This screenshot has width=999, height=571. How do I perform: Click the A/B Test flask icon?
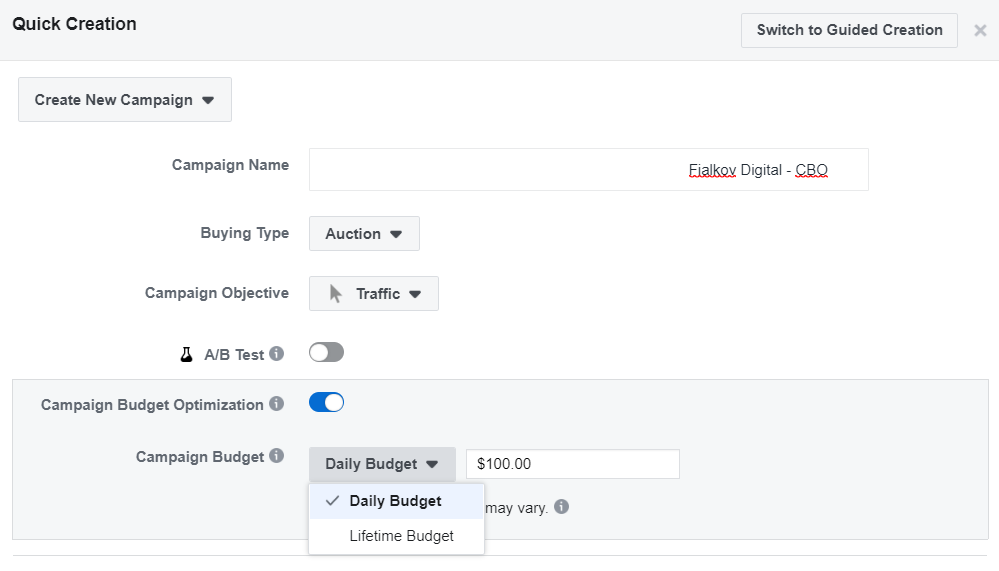pos(186,354)
